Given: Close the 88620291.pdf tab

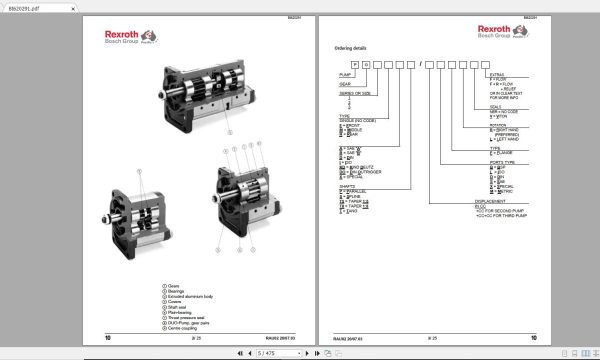Looking at the screenshot, I should click(x=73, y=8).
